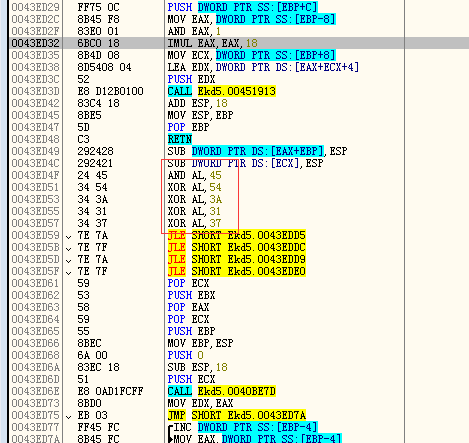Click hex bytes 83EC 18 of SUB ESP
This screenshot has height=443, width=469.
98,367
